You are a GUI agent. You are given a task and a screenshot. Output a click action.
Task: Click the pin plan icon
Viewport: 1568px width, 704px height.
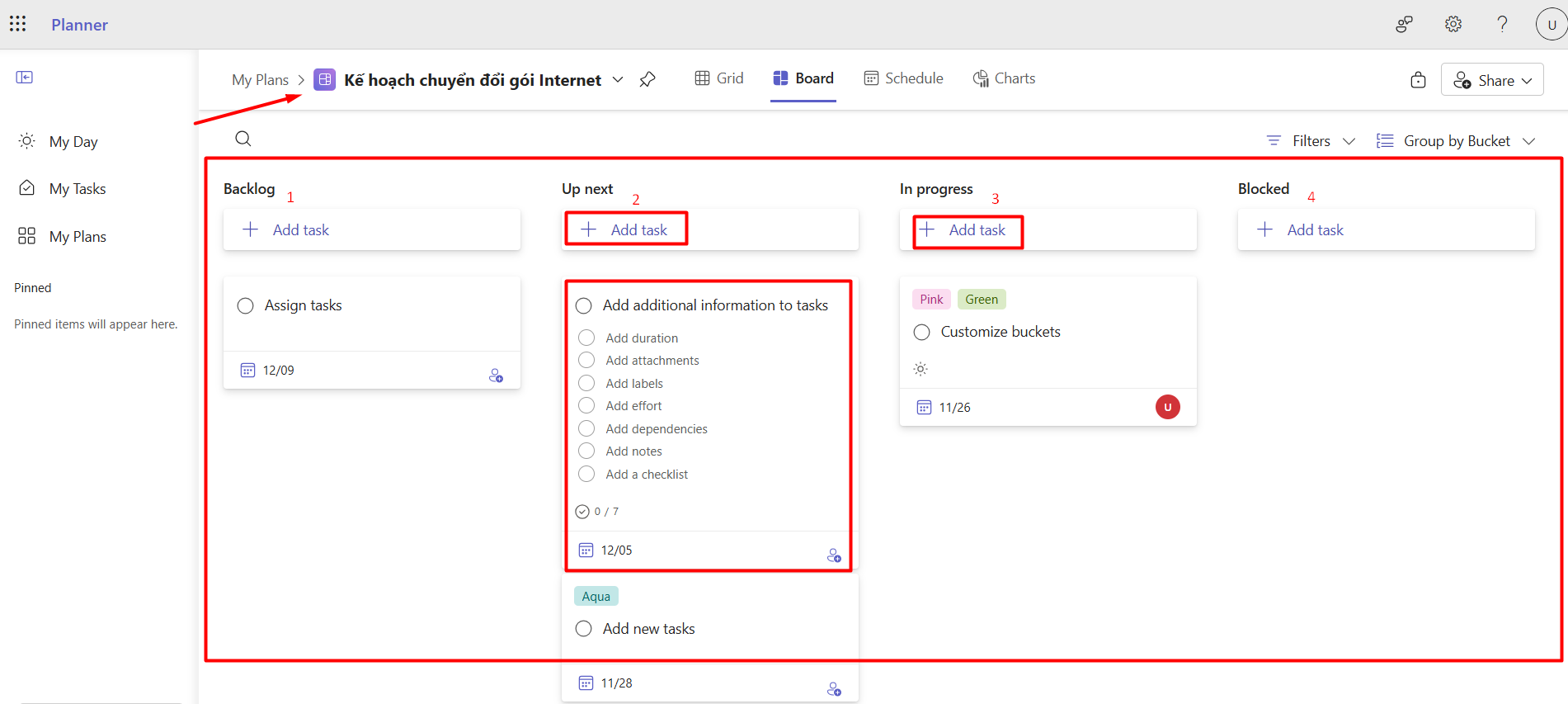click(x=647, y=79)
